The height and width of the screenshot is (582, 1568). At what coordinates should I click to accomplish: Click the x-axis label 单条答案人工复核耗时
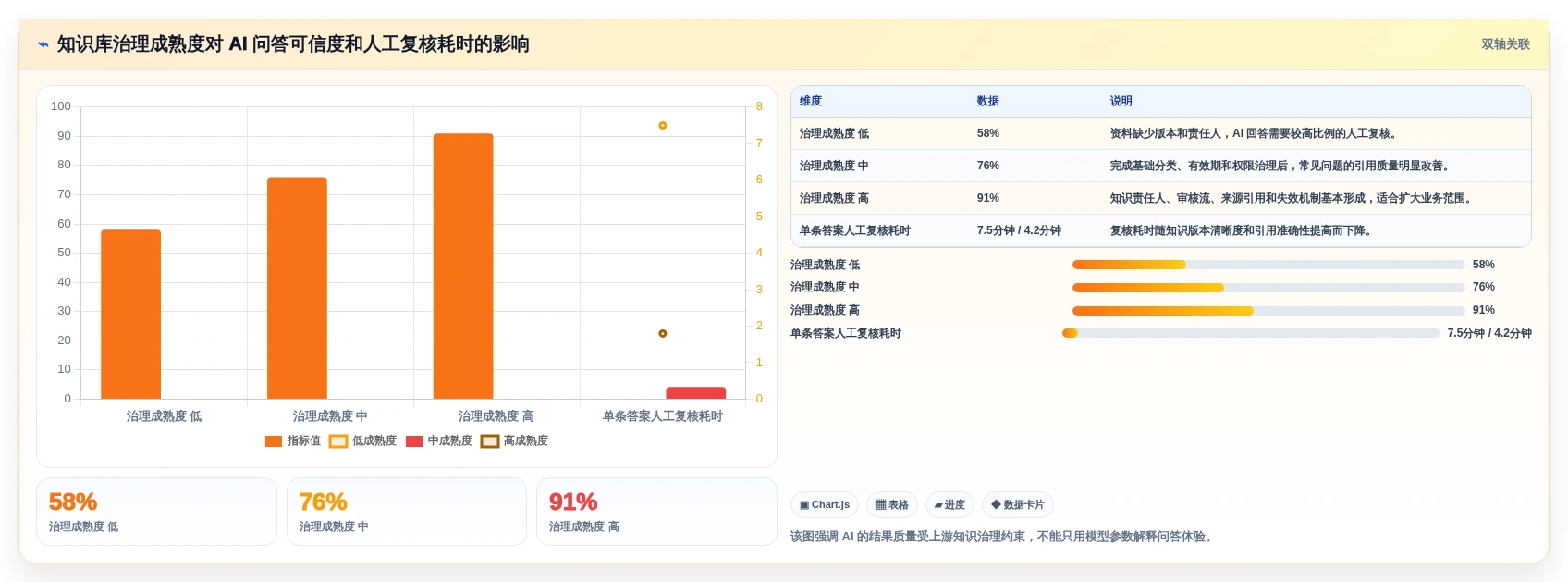coord(663,416)
